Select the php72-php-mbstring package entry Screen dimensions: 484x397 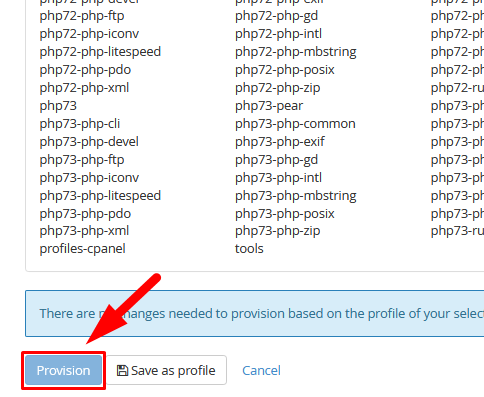coord(296,52)
